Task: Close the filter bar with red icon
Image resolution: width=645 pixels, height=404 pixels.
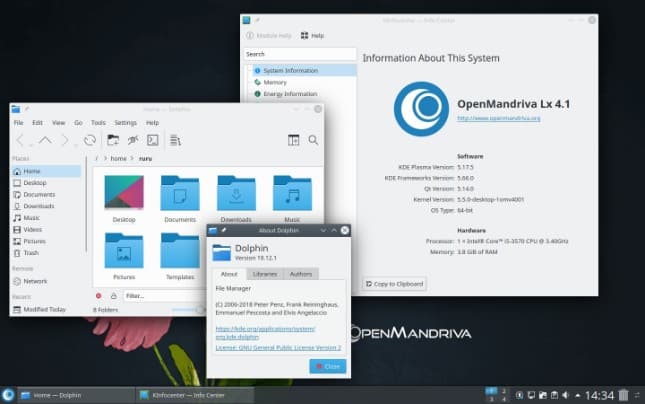Action: pos(98,296)
